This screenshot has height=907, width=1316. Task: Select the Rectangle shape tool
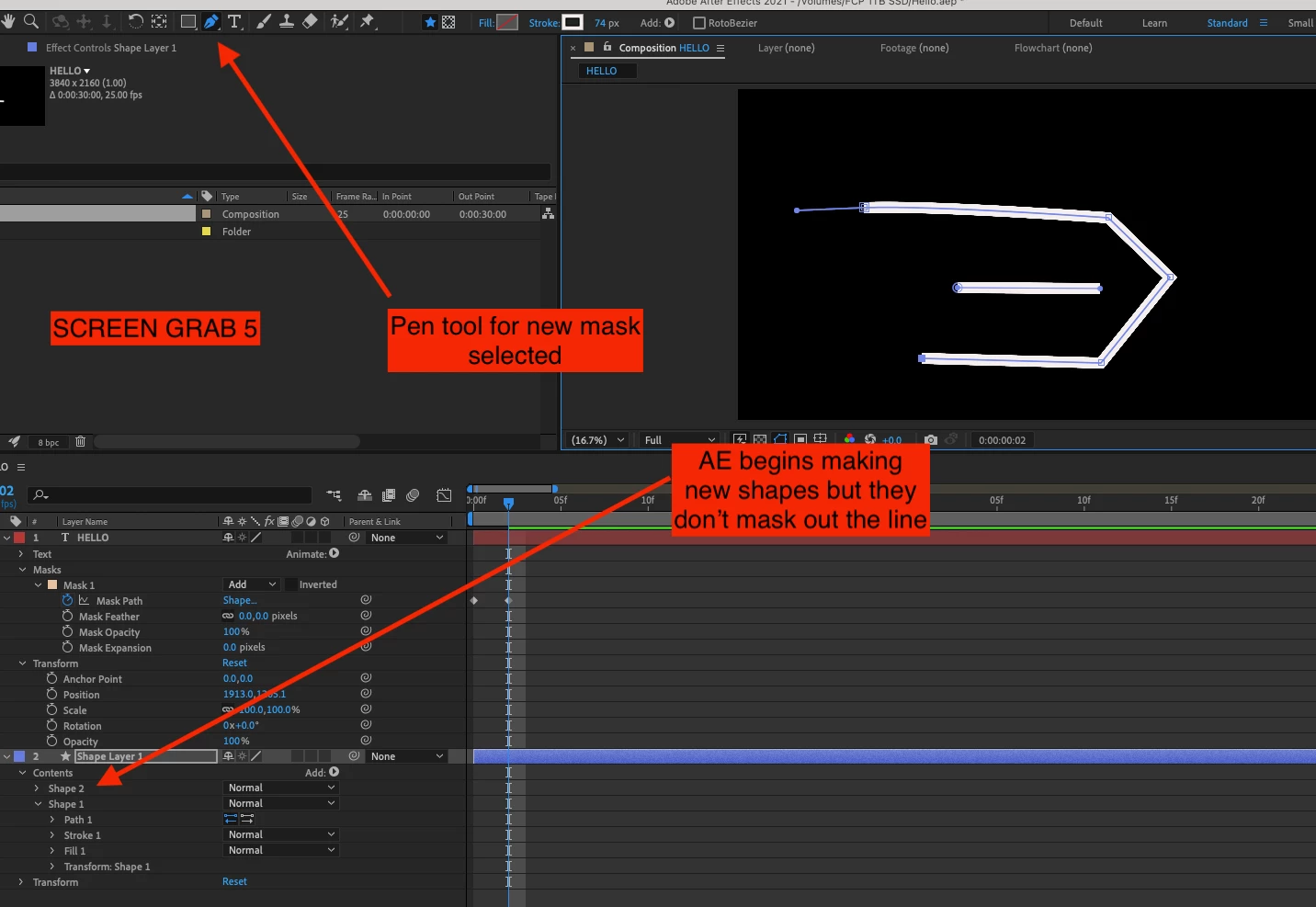coord(187,21)
